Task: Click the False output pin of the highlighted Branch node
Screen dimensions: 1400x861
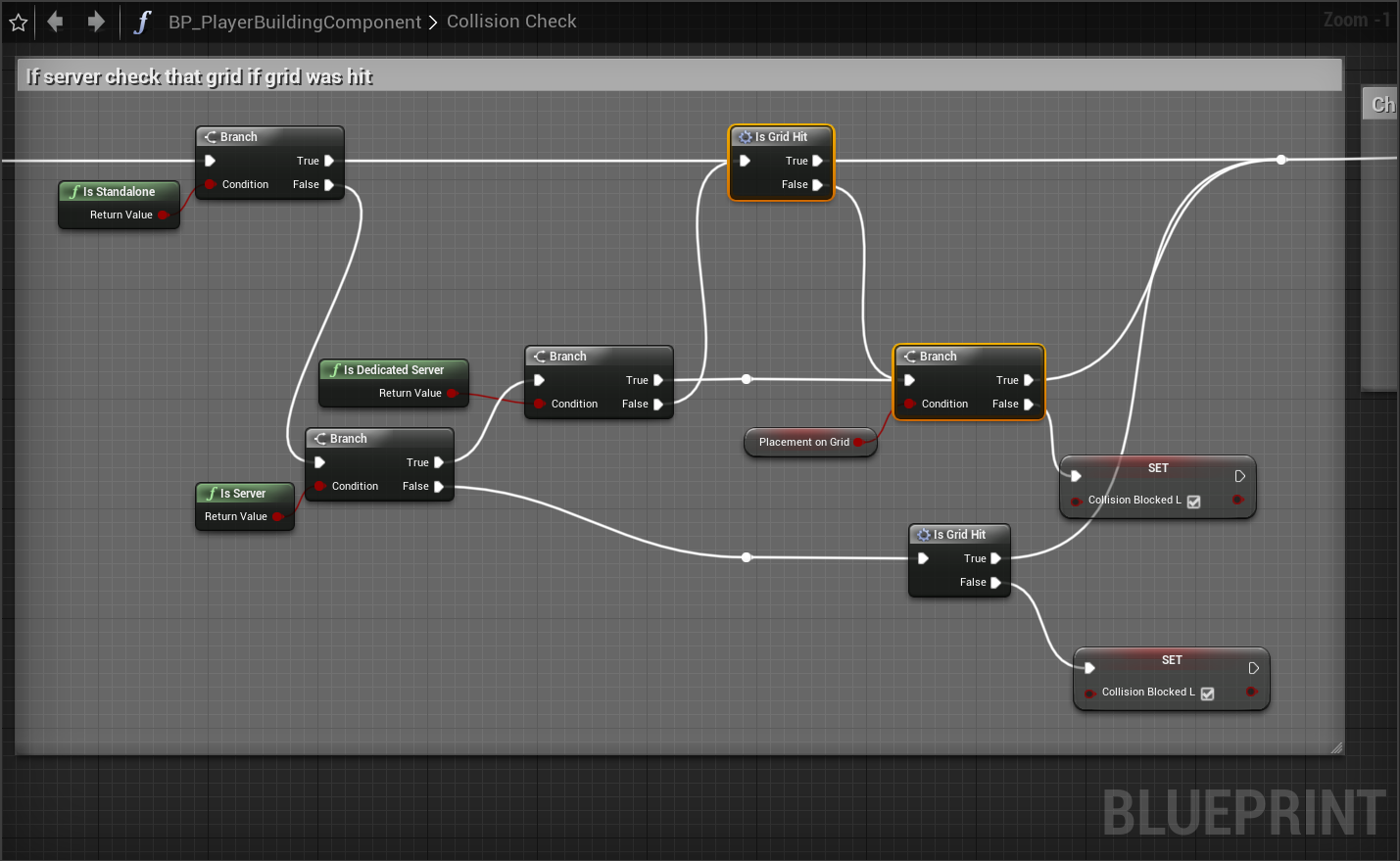Action: click(1028, 404)
